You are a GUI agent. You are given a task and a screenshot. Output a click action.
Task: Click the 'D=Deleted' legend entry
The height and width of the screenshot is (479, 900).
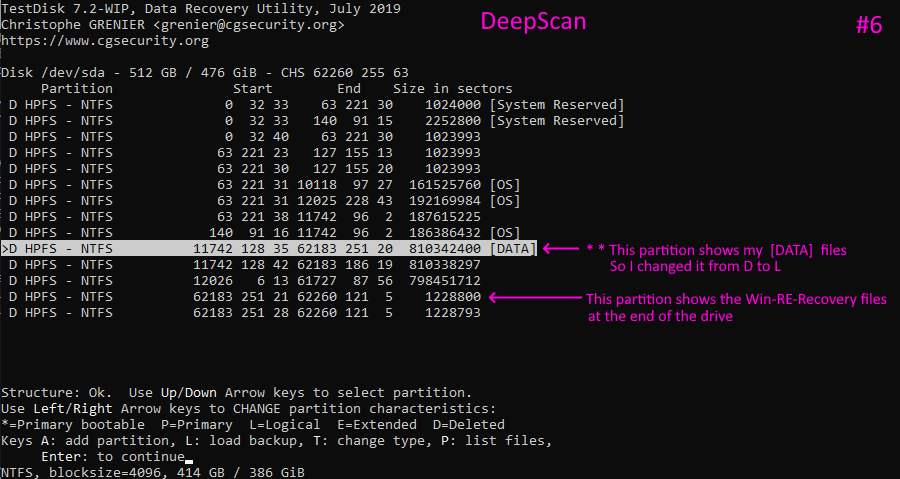(x=469, y=425)
